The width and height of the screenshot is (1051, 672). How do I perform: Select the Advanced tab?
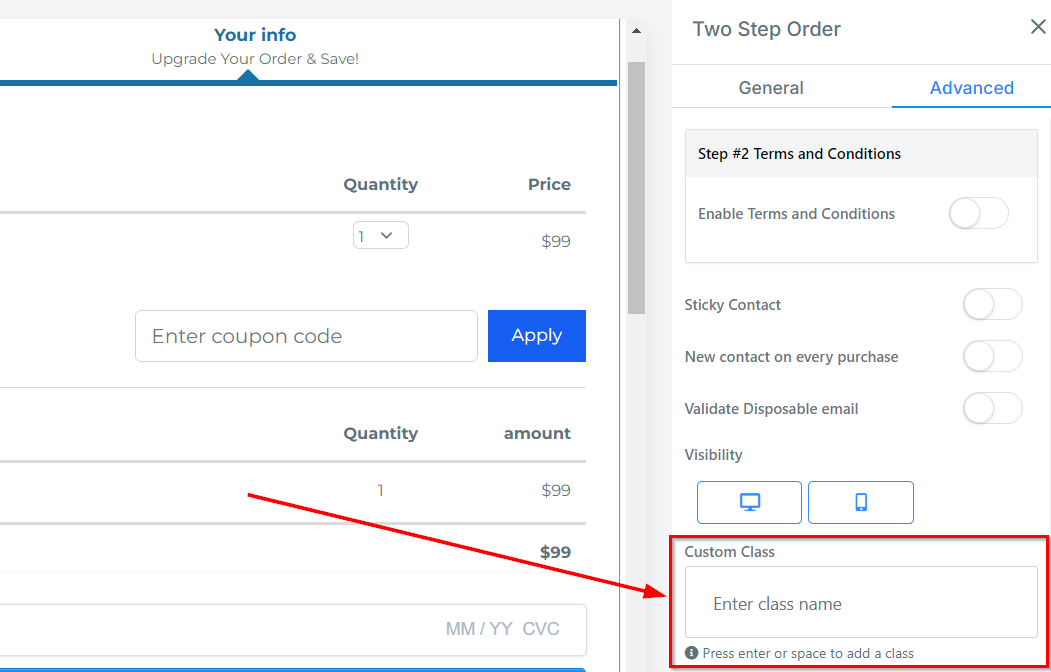971,88
